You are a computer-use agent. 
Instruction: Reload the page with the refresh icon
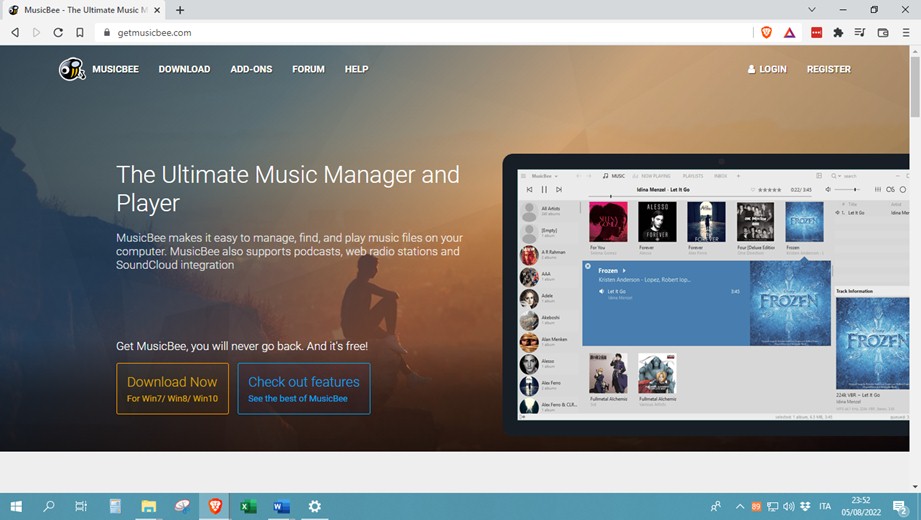pyautogui.click(x=58, y=32)
